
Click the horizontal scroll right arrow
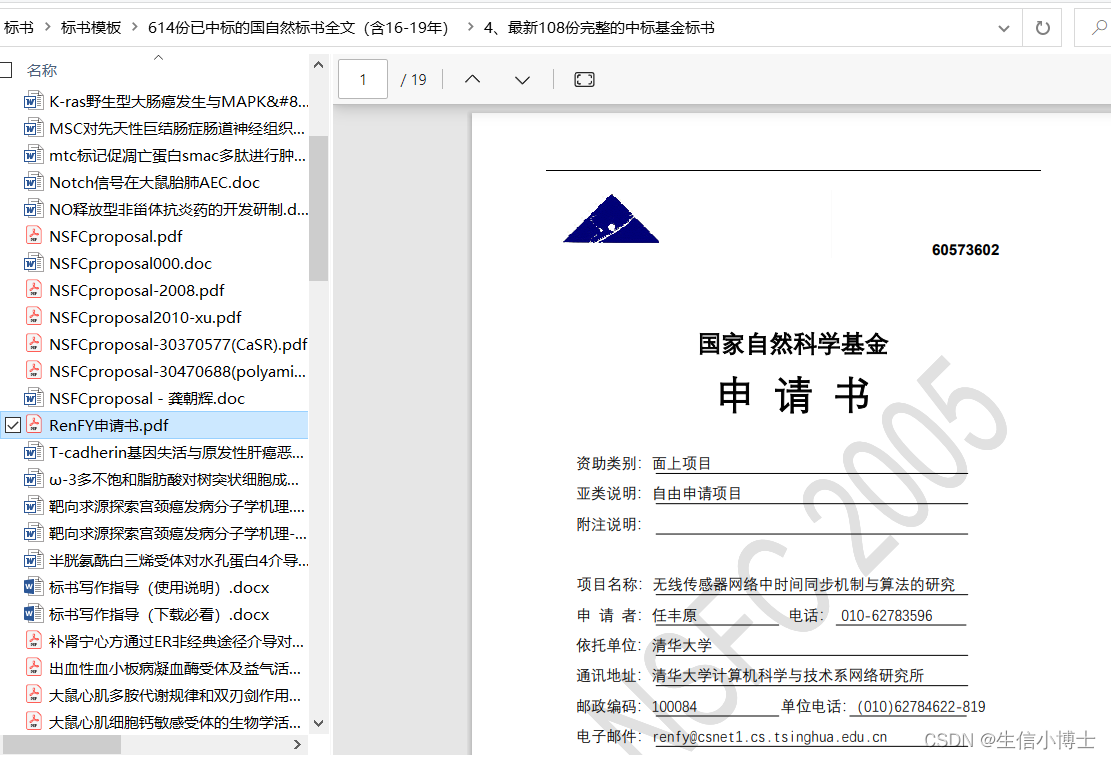pyautogui.click(x=298, y=745)
